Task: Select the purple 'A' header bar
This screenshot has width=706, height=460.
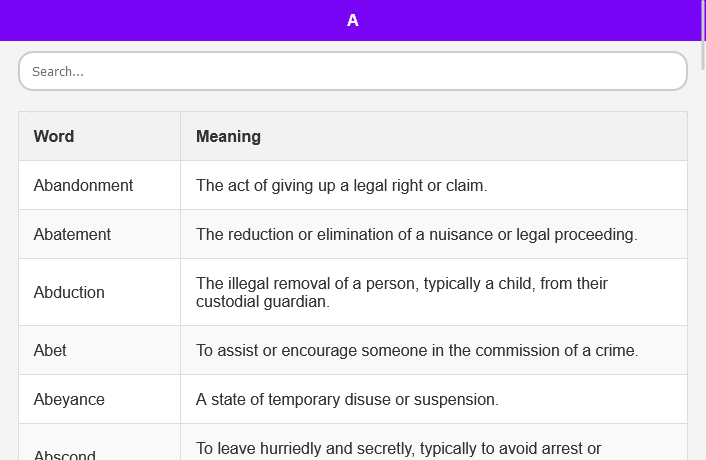Action: tap(351, 20)
